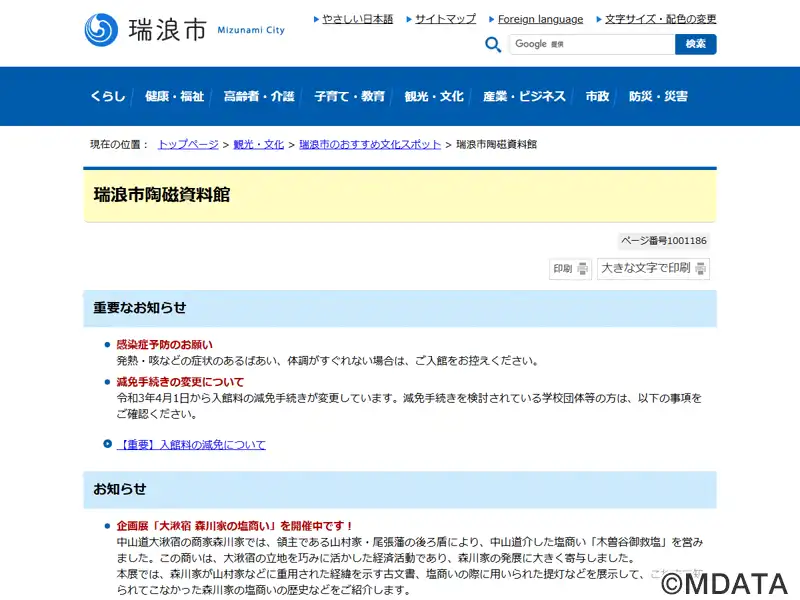Viewport: 800px width, 600px height.
Task: Click the 印刷 print button
Action: 570,269
